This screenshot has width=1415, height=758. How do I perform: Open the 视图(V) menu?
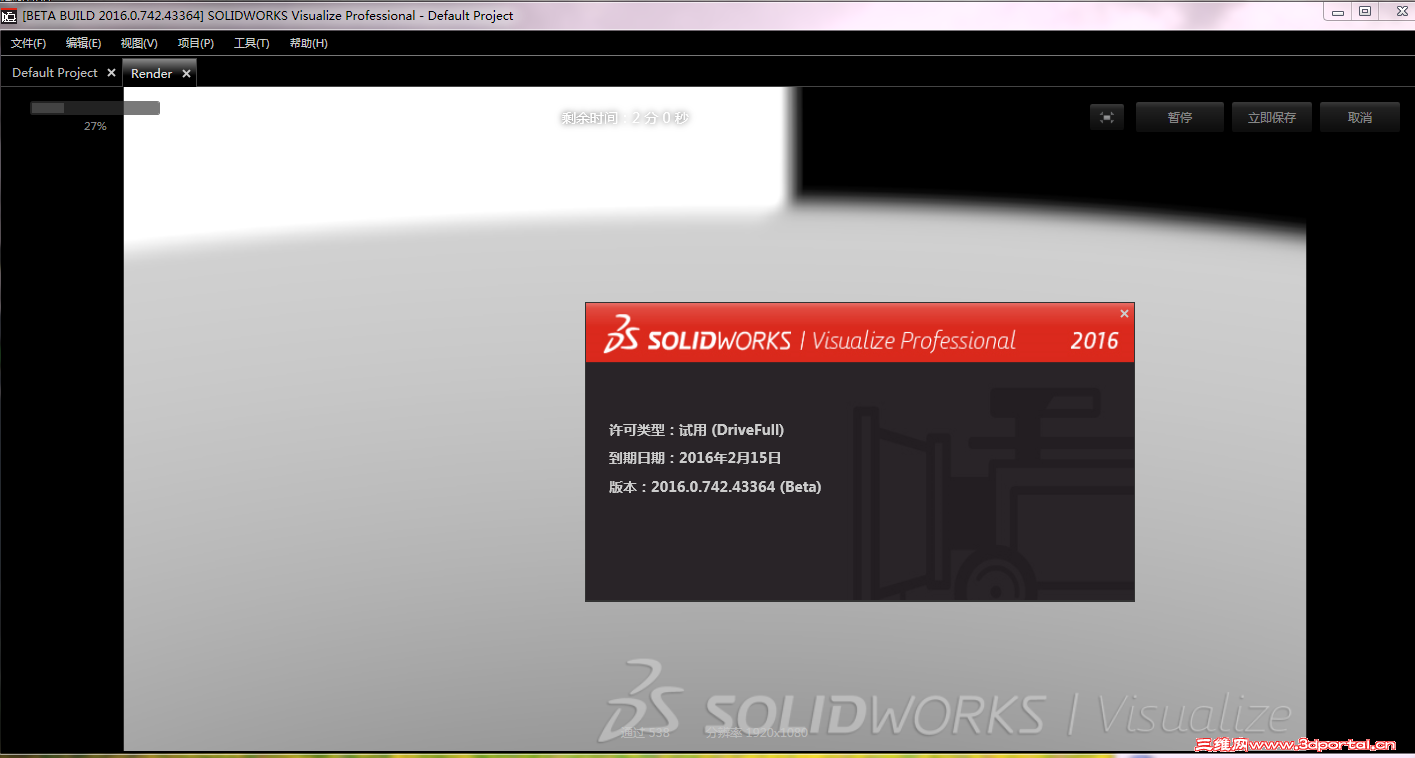click(139, 43)
